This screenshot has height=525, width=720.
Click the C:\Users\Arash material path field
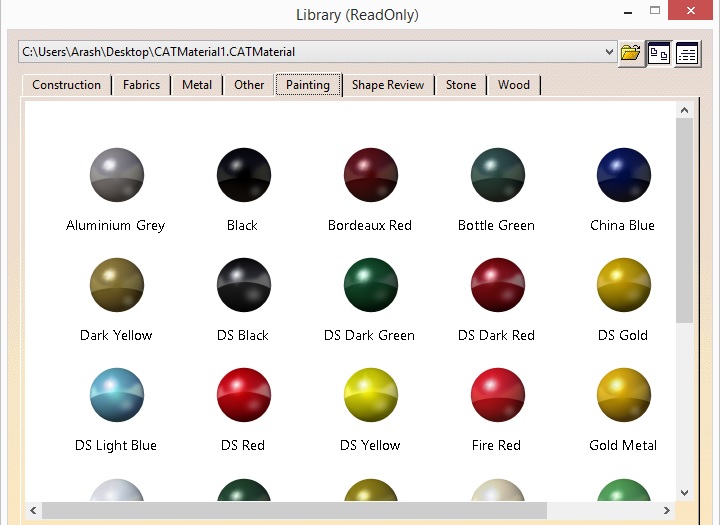tap(310, 52)
